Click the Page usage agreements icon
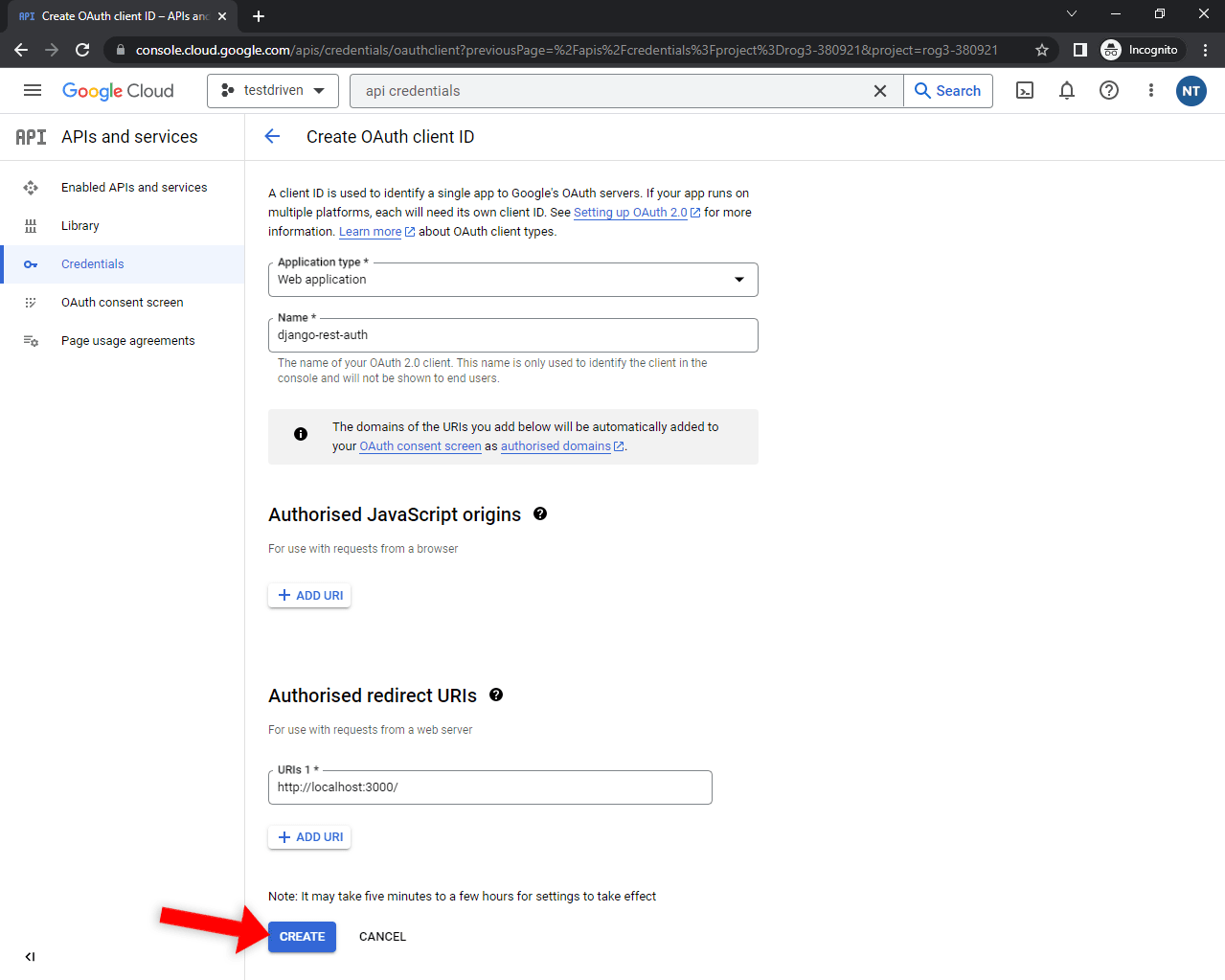The image size is (1225, 980). coord(31,341)
